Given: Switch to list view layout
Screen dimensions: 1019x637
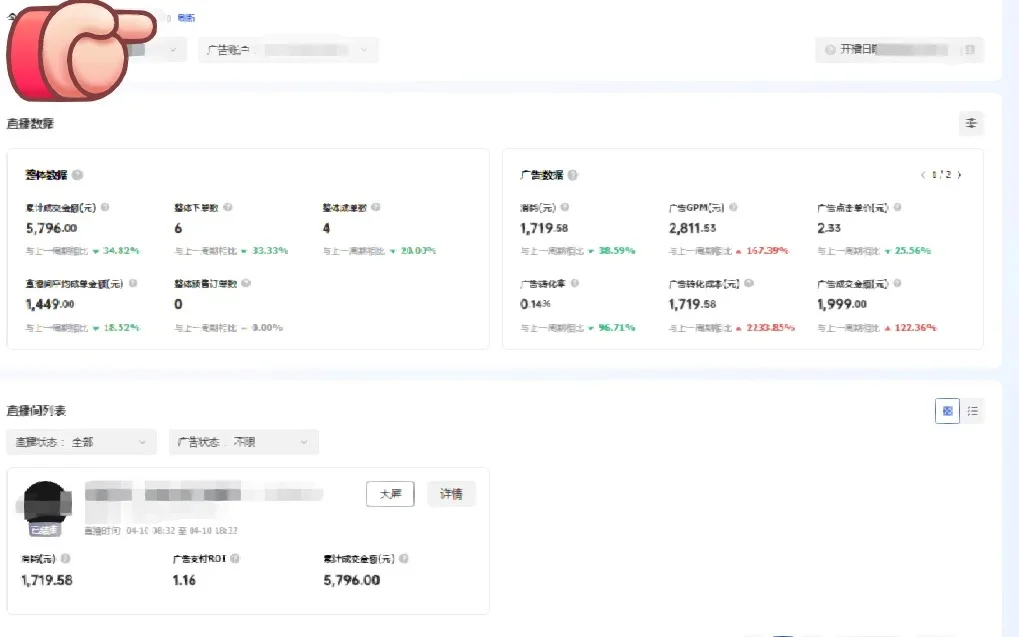Looking at the screenshot, I should point(973,410).
